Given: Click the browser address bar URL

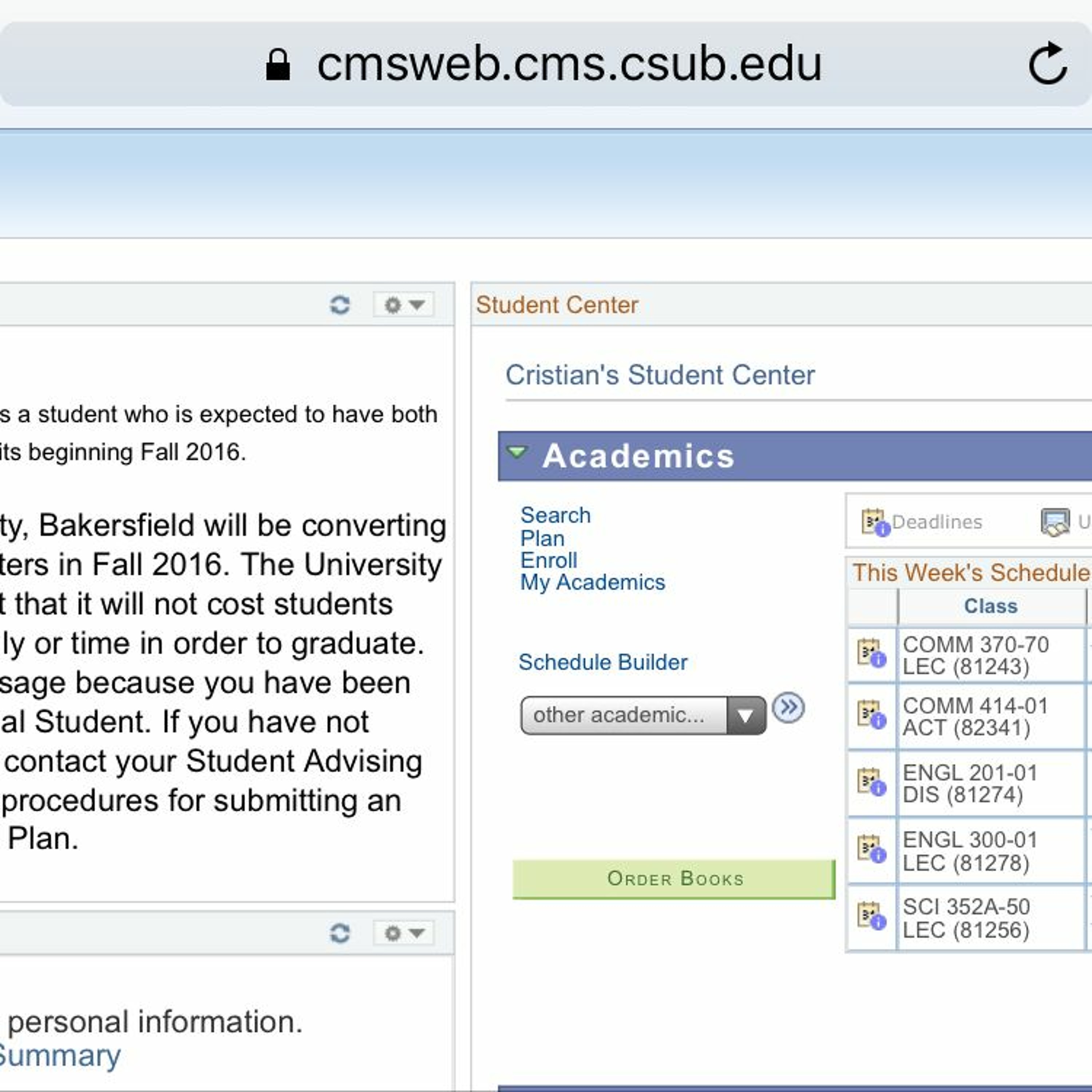Looking at the screenshot, I should click(569, 64).
